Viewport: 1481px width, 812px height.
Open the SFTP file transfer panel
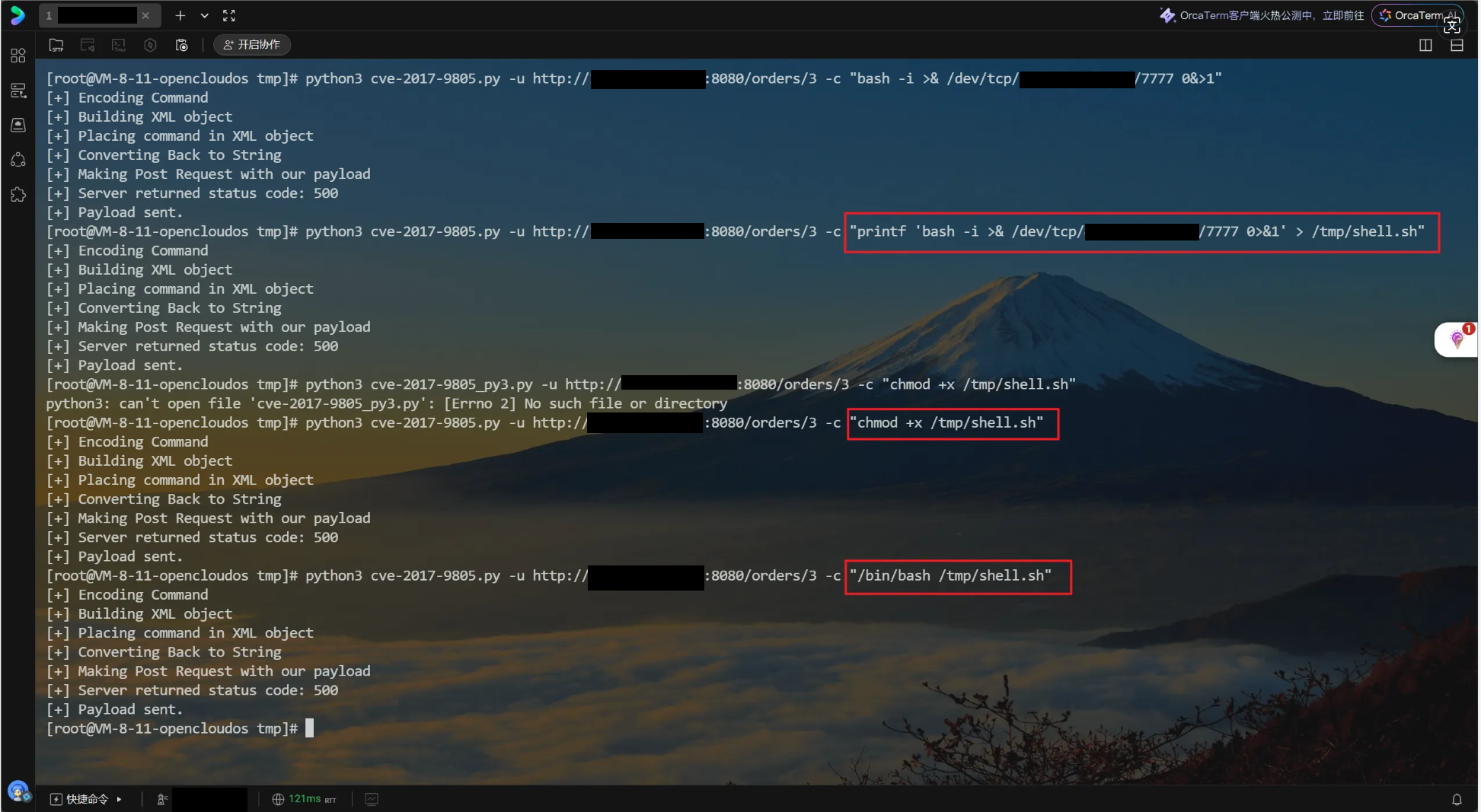pyautogui.click(x=56, y=45)
